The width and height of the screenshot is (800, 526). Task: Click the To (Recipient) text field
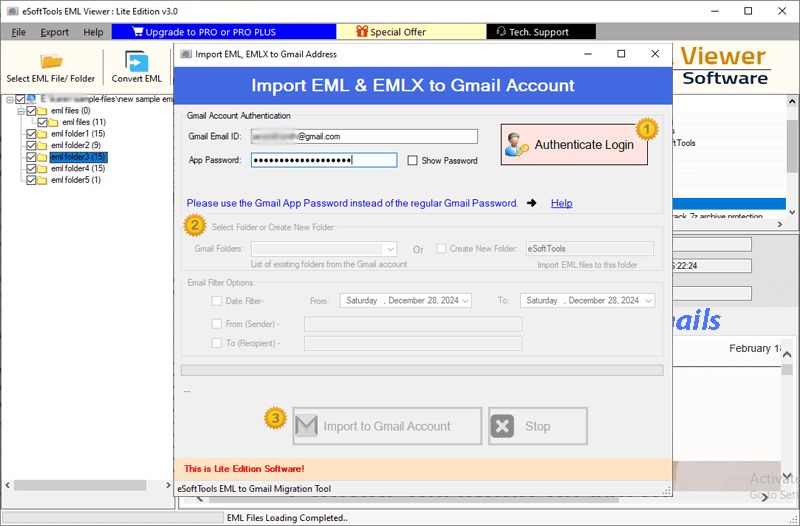(x=413, y=343)
